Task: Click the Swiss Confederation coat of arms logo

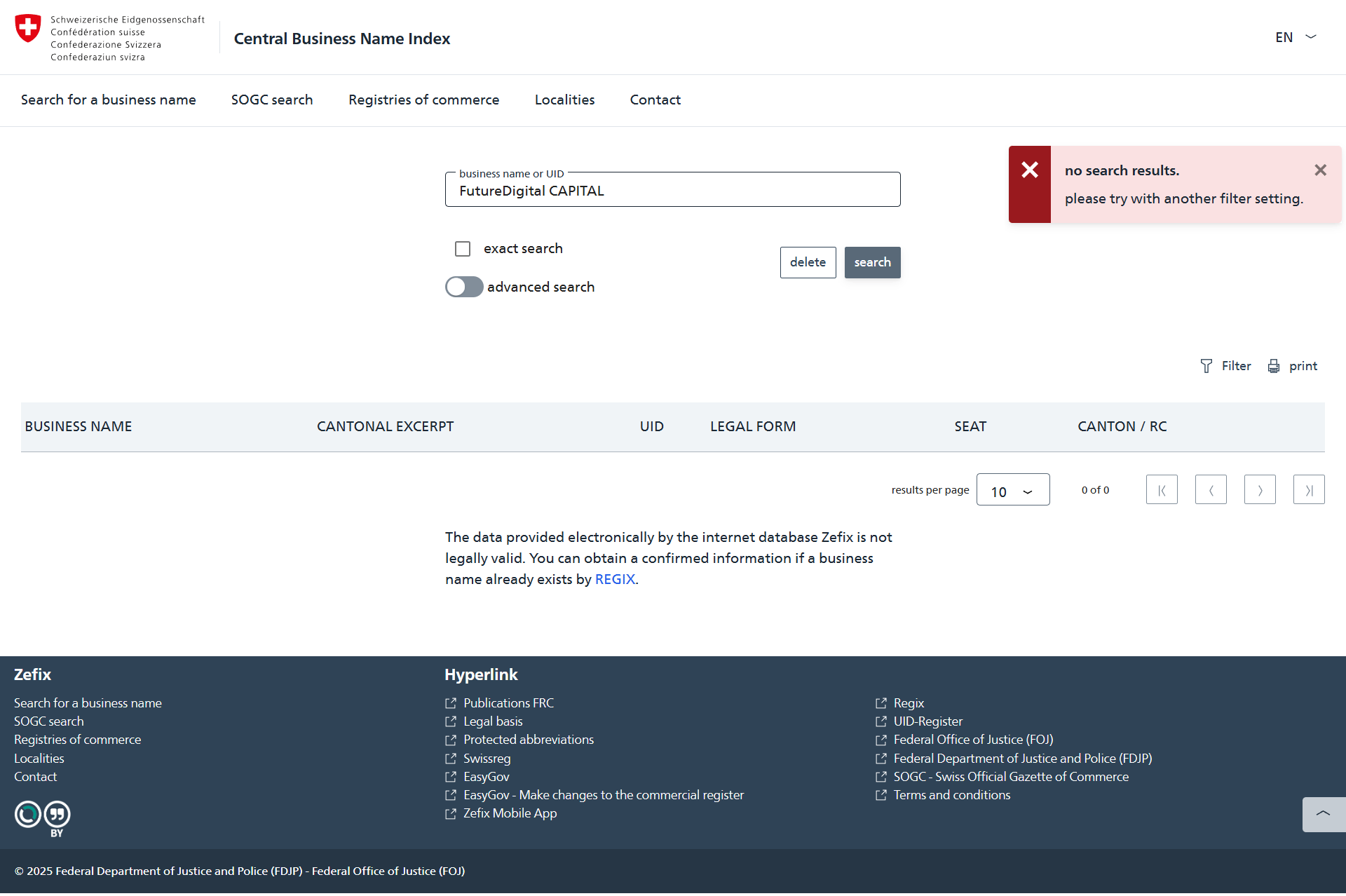Action: (28, 29)
